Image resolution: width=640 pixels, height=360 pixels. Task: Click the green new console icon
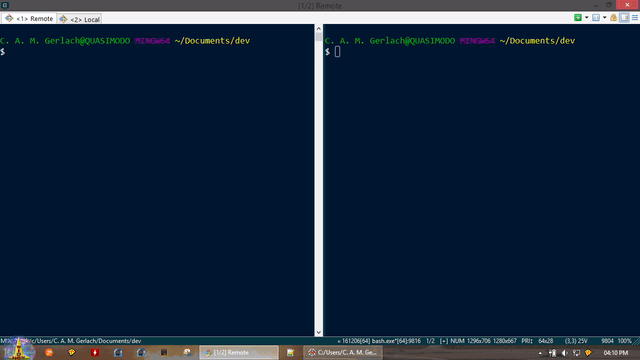[x=578, y=18]
